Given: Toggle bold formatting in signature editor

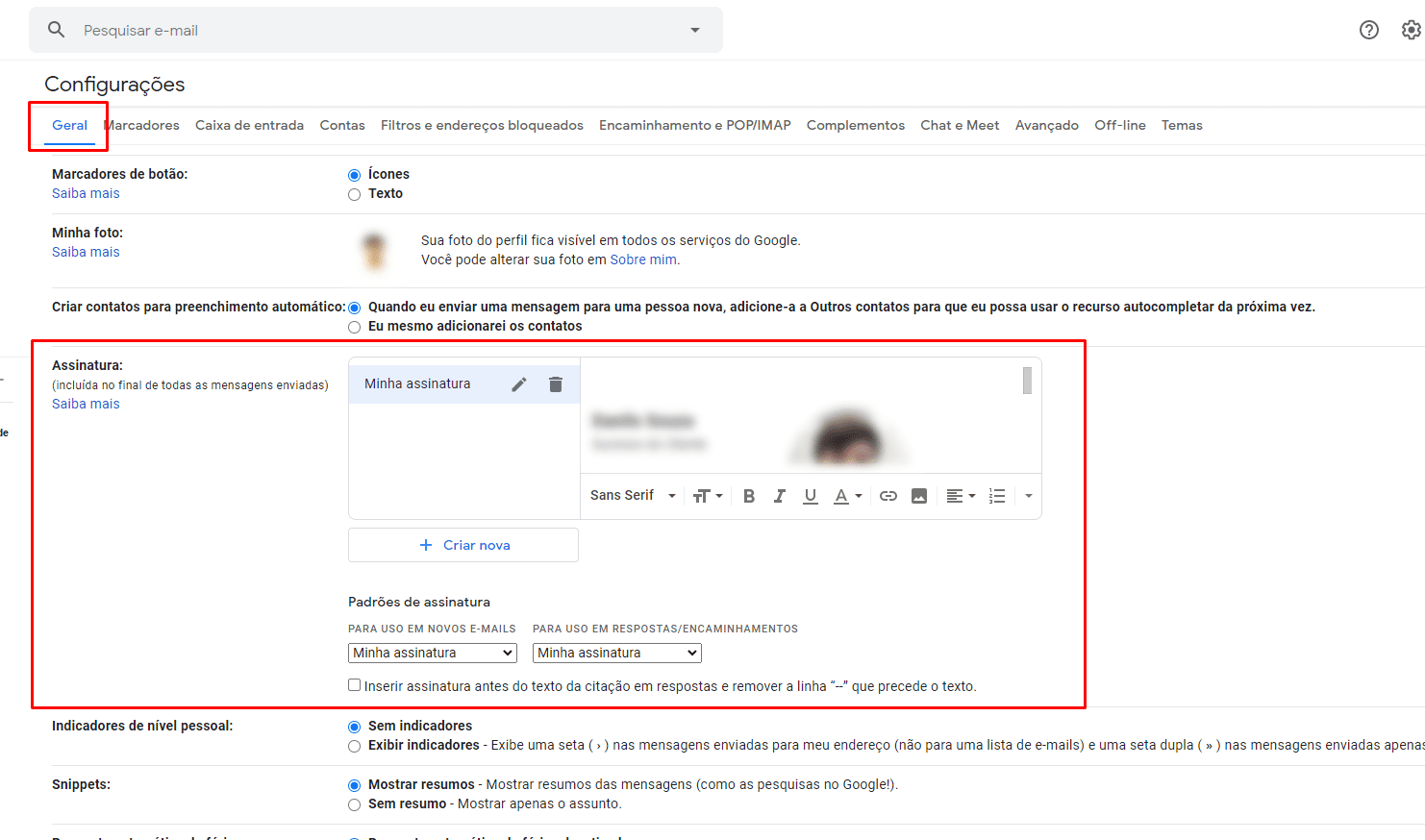Looking at the screenshot, I should click(x=749, y=496).
